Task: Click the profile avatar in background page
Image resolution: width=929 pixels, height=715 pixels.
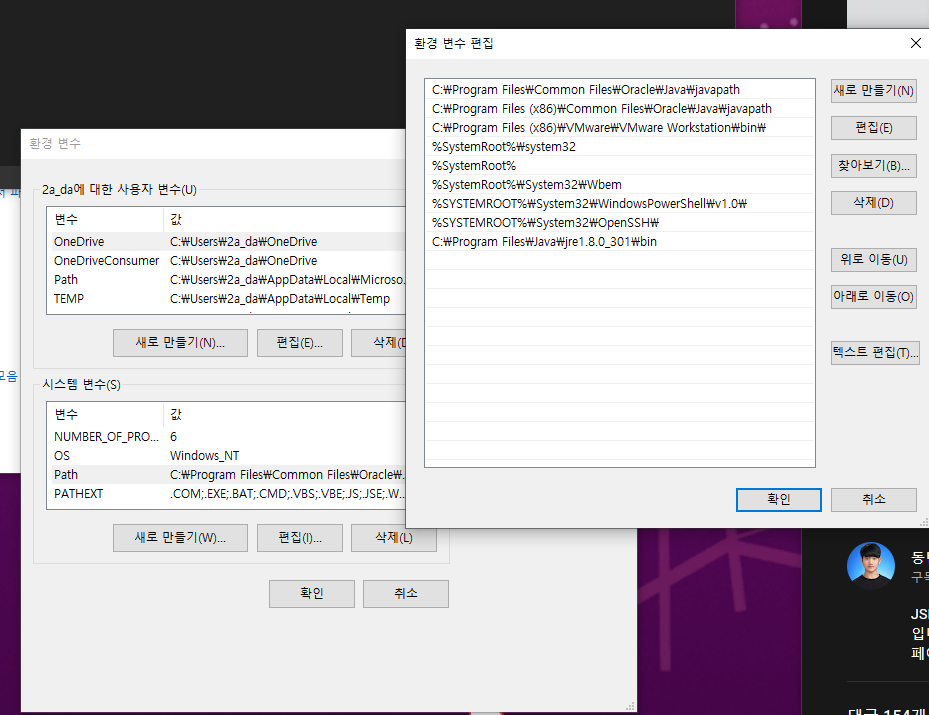Action: point(870,566)
